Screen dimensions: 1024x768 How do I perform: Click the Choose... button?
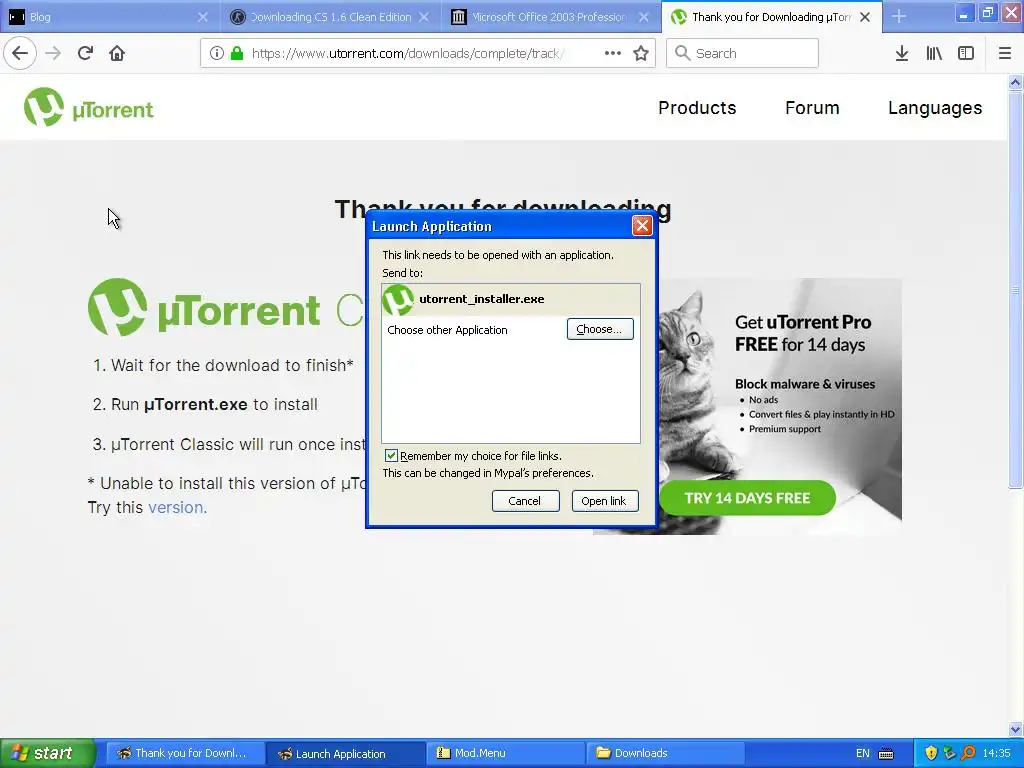click(x=600, y=329)
